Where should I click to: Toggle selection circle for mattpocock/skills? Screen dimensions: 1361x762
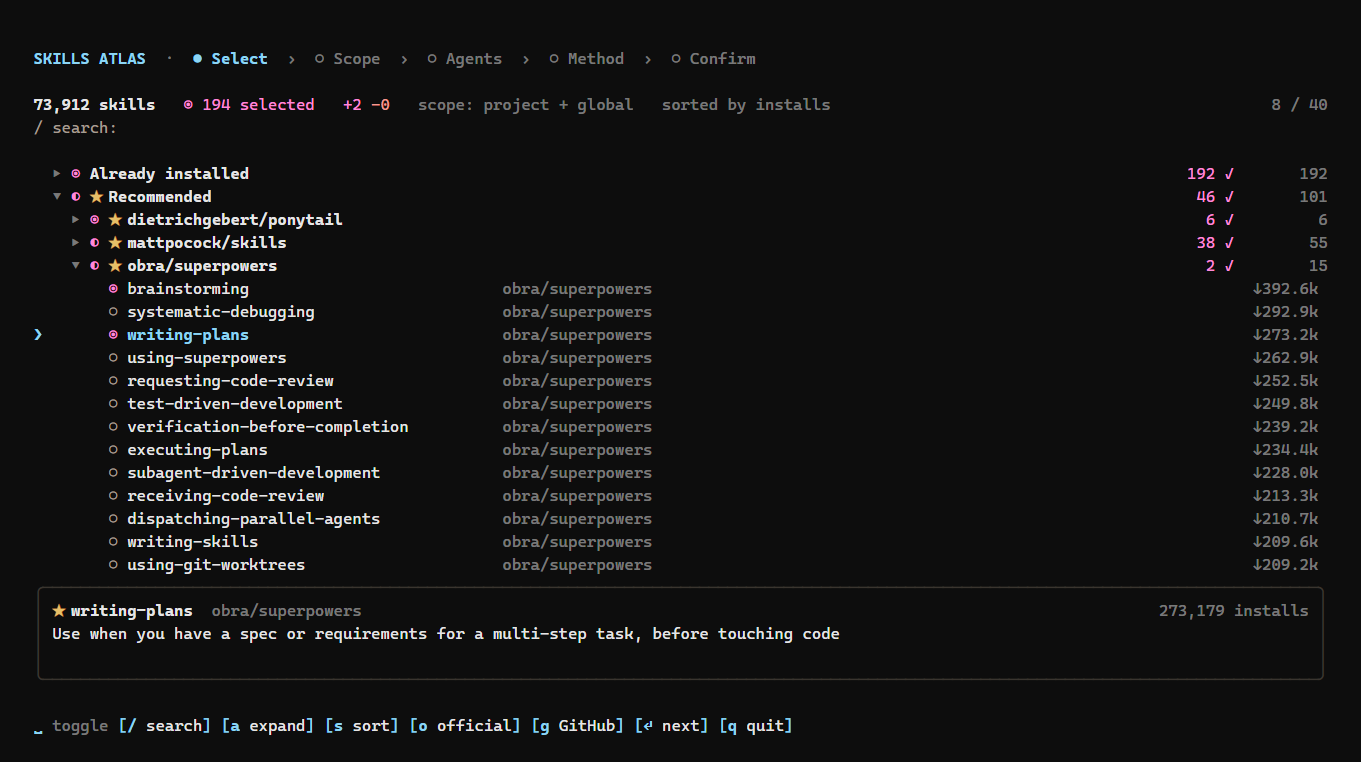pos(95,243)
